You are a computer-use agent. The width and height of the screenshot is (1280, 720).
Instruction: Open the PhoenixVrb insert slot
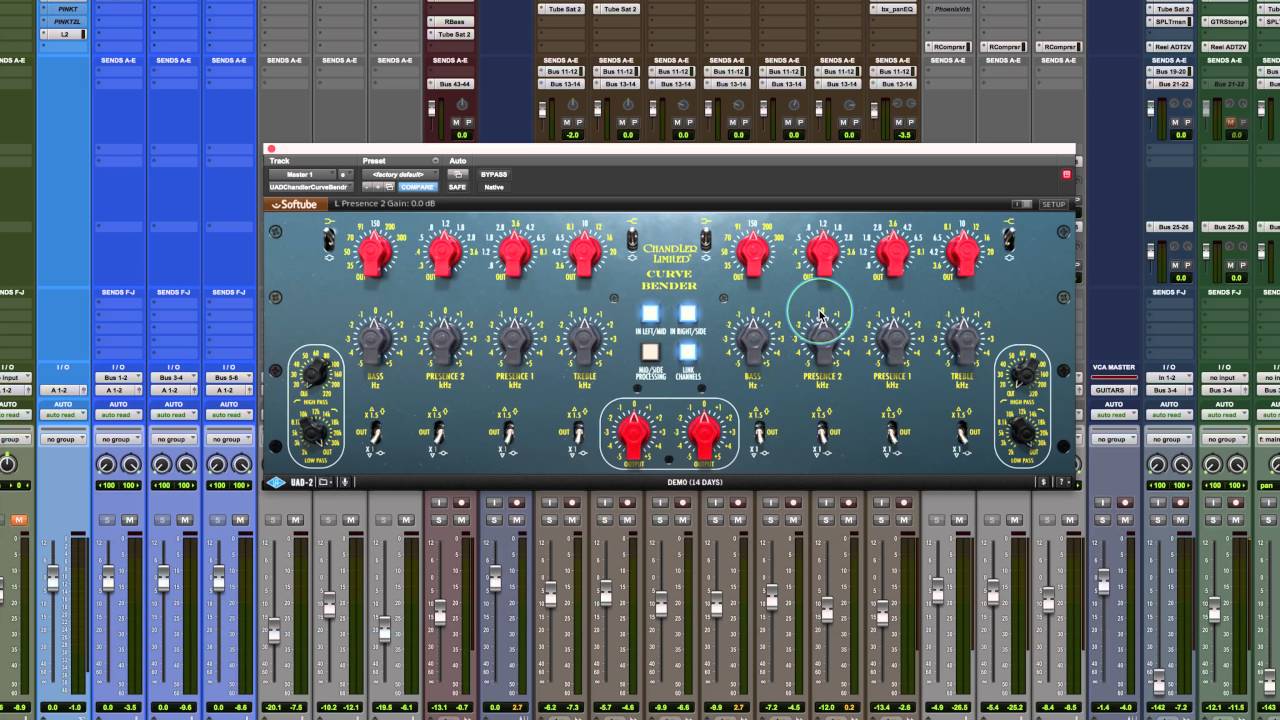point(947,9)
